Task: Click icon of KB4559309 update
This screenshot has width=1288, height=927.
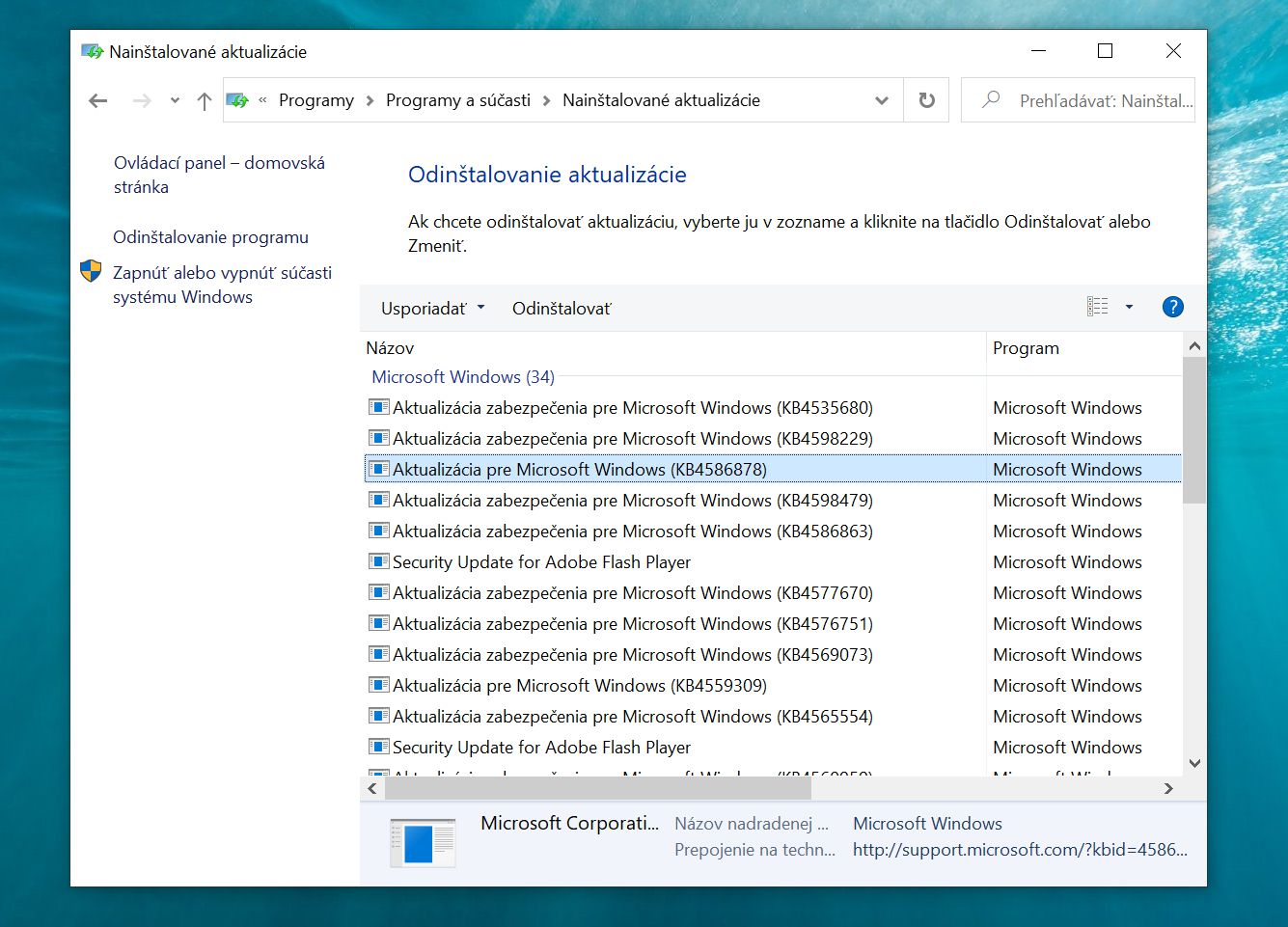Action: [x=379, y=685]
